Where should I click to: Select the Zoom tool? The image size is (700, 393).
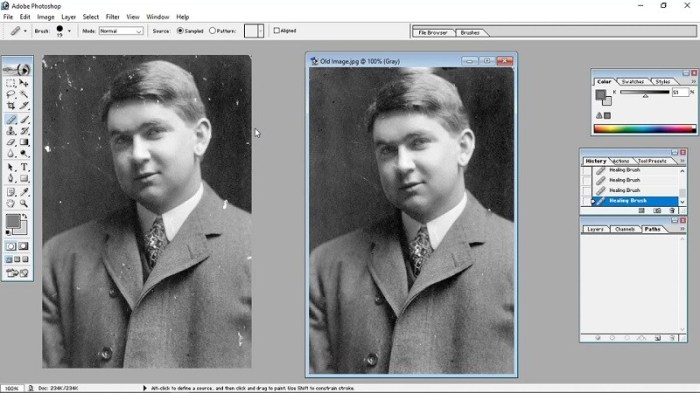[x=24, y=204]
